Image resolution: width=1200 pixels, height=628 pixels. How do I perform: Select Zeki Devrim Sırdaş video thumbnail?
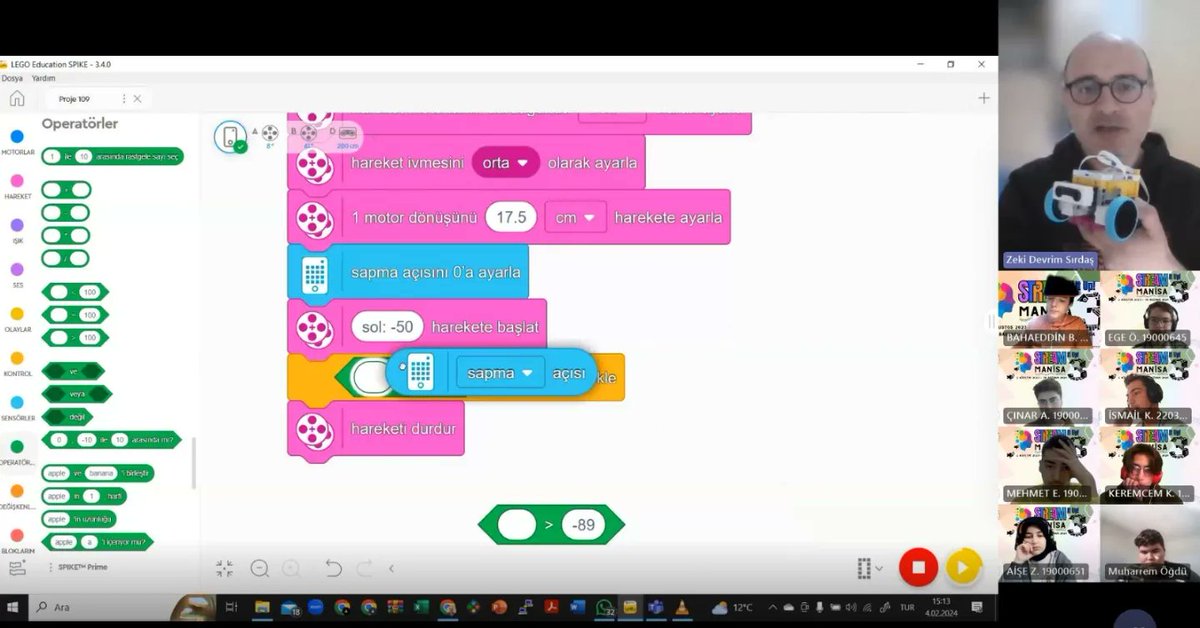pos(1099,135)
